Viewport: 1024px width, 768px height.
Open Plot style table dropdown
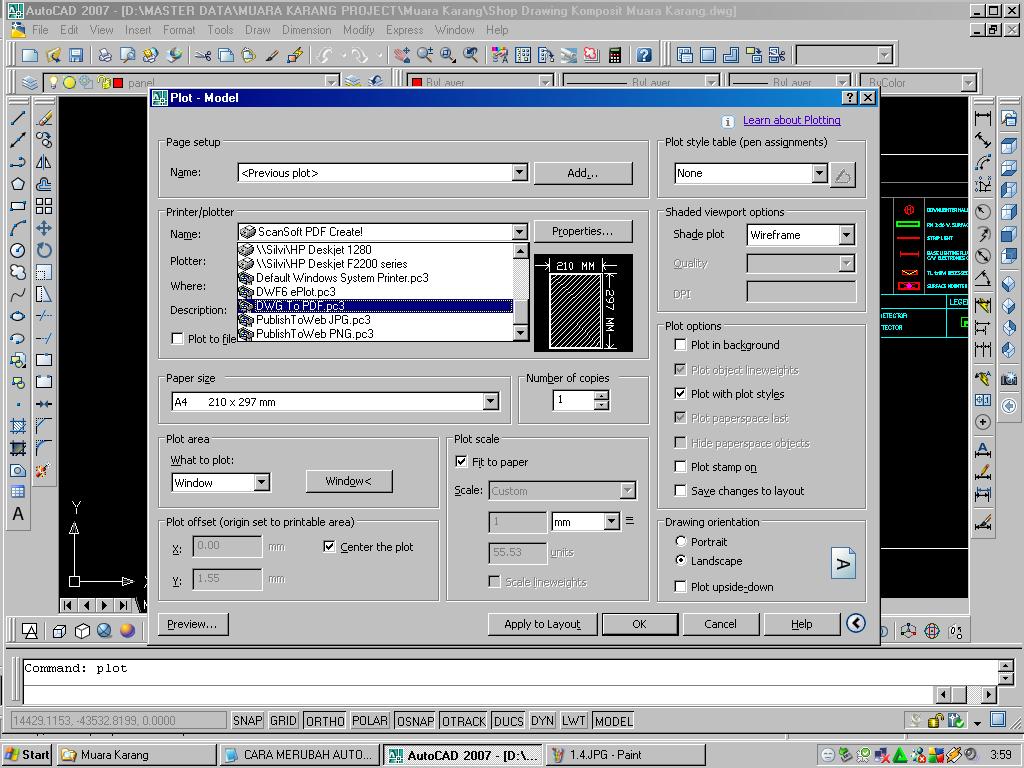[x=820, y=173]
